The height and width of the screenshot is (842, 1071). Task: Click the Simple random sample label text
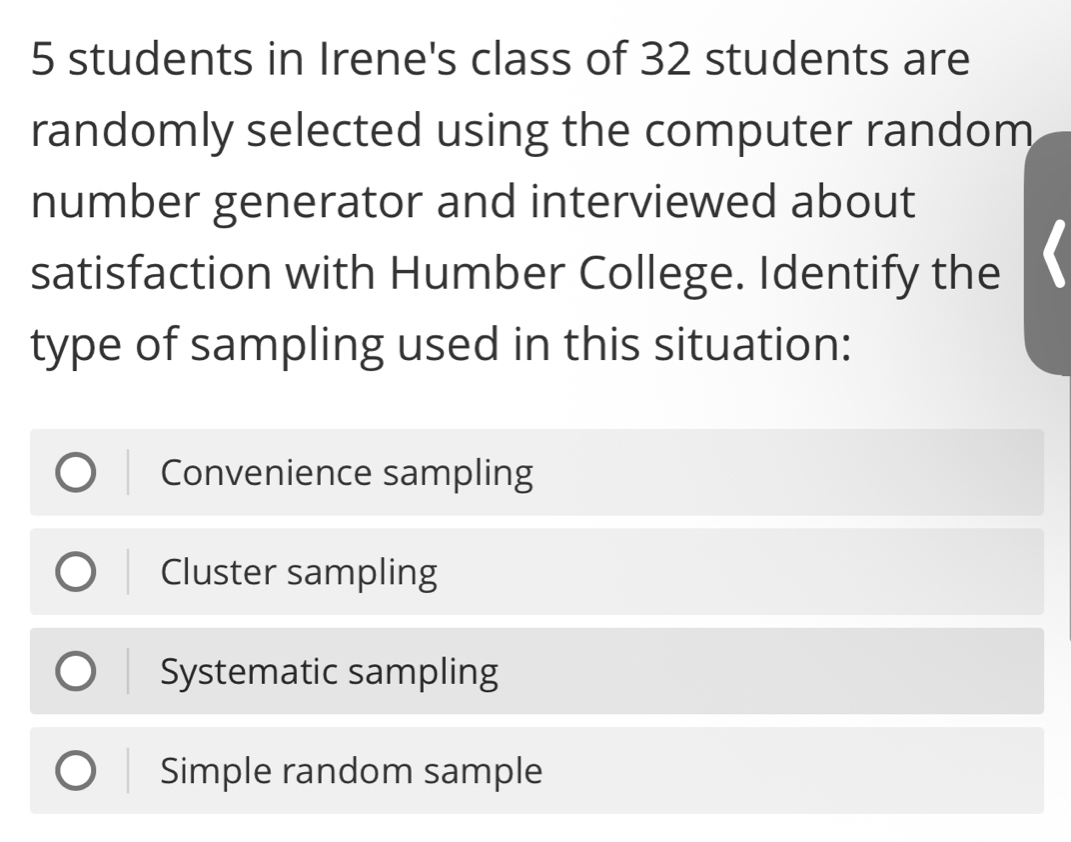tap(348, 771)
